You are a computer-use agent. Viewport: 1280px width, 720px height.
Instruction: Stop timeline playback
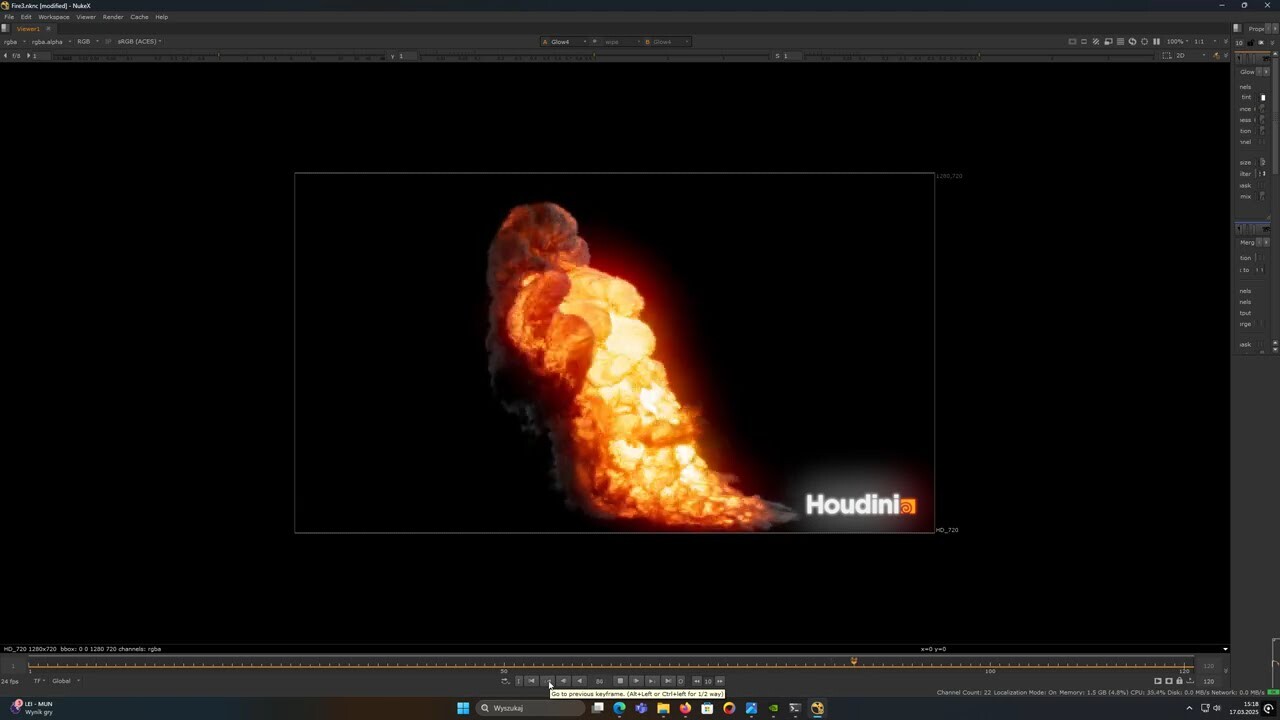[x=620, y=681]
